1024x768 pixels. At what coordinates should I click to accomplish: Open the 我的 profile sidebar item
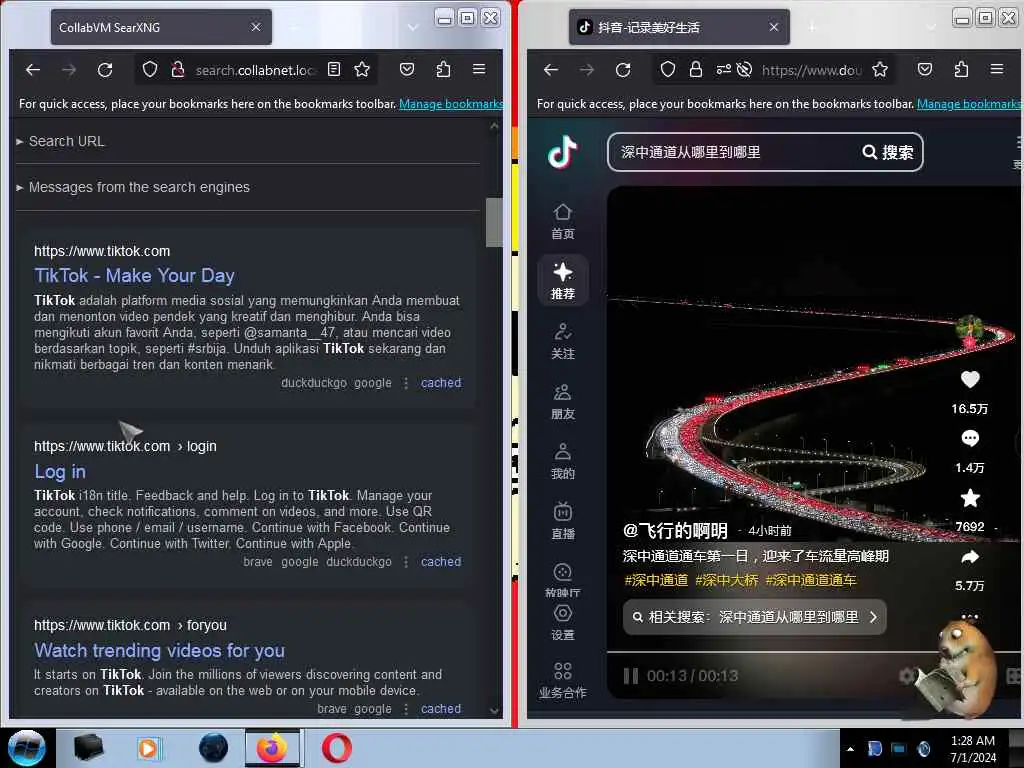tap(562, 461)
